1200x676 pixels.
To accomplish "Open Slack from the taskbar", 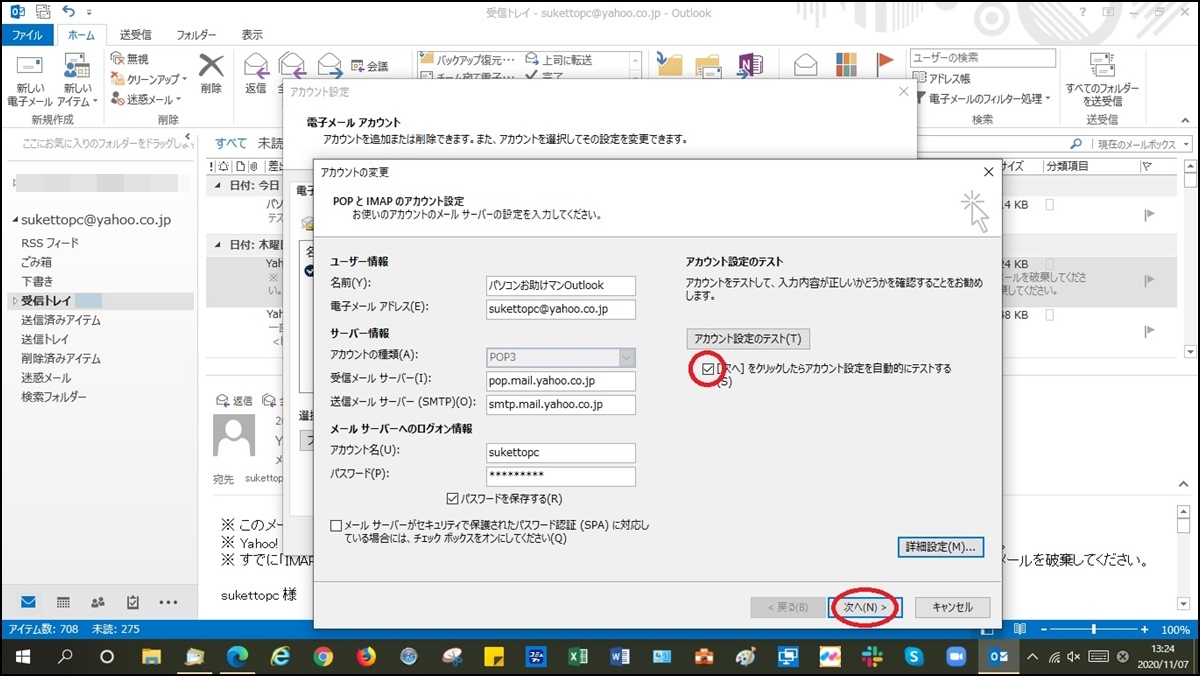I will (871, 657).
